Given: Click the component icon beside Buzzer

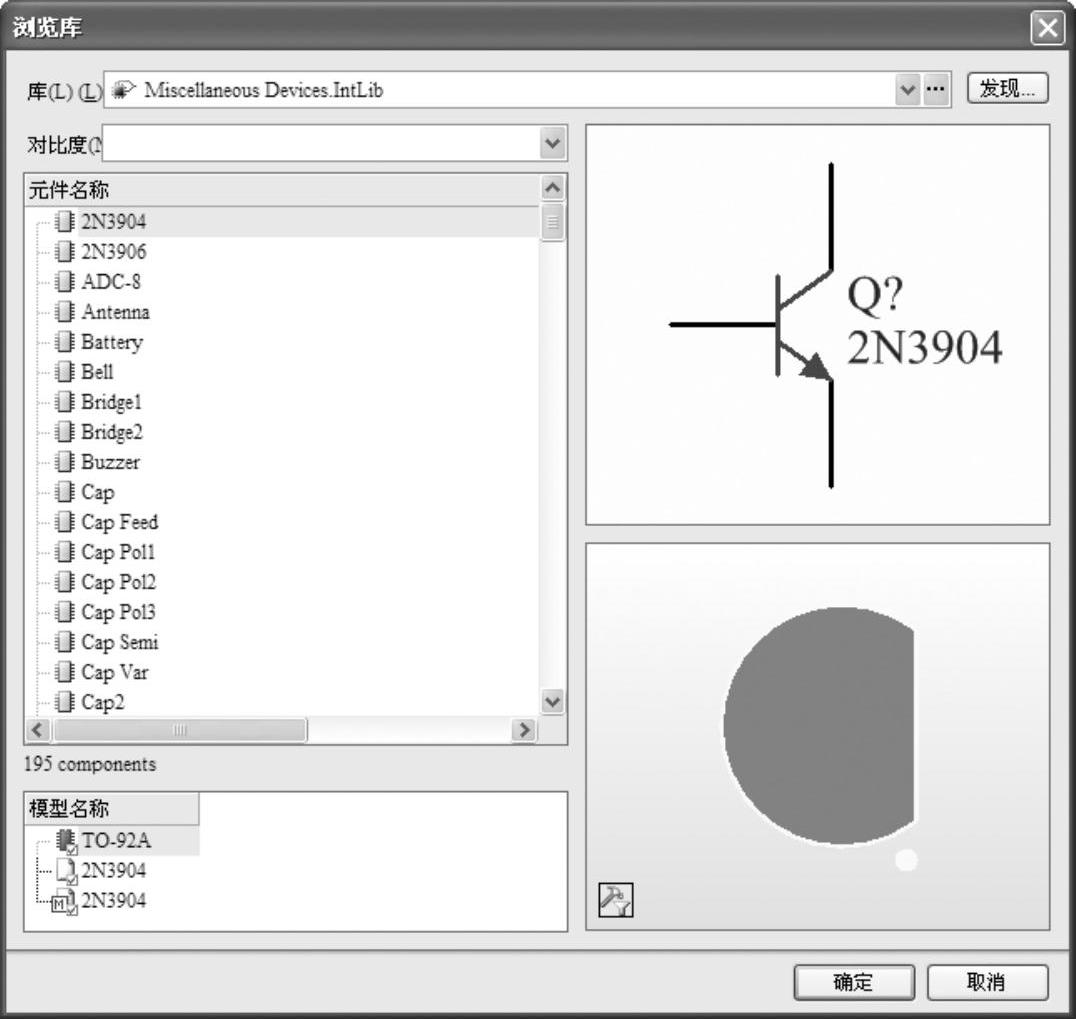Looking at the screenshot, I should pyautogui.click(x=65, y=462).
